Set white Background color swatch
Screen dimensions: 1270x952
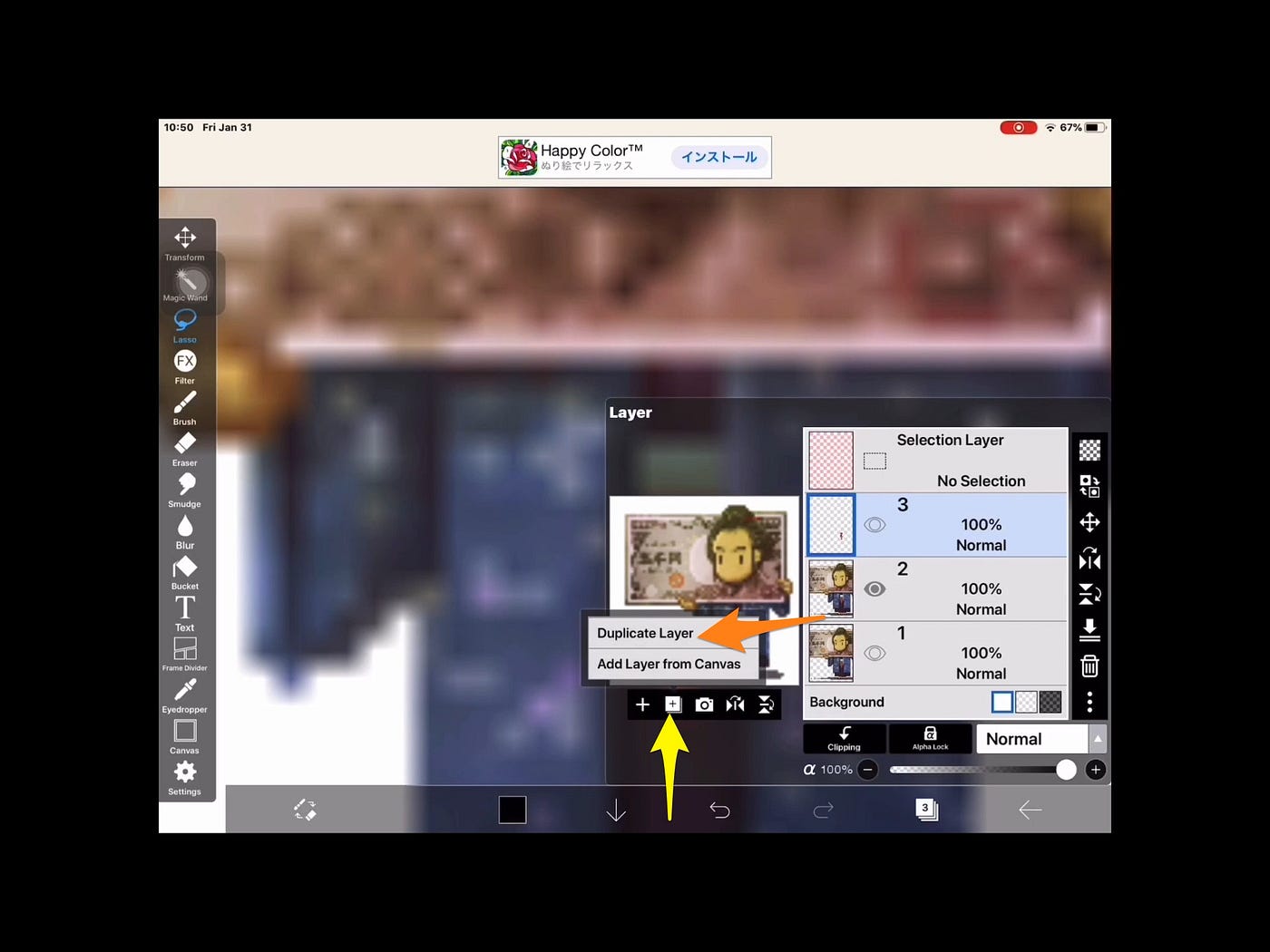(x=1002, y=702)
